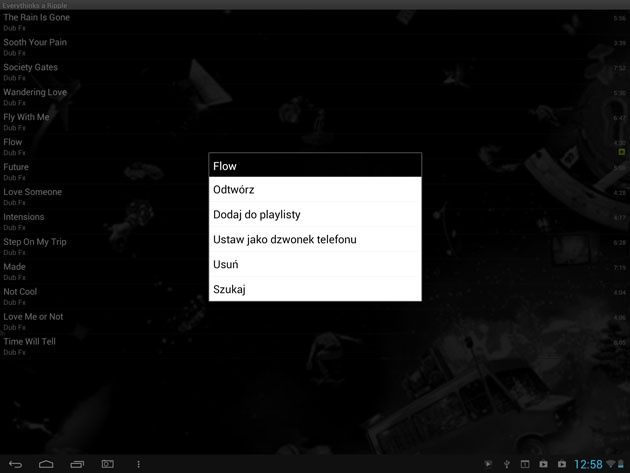This screenshot has height=473, width=630.
Task: Tap the Wi-Fi signal status icon
Action: [x=611, y=464]
